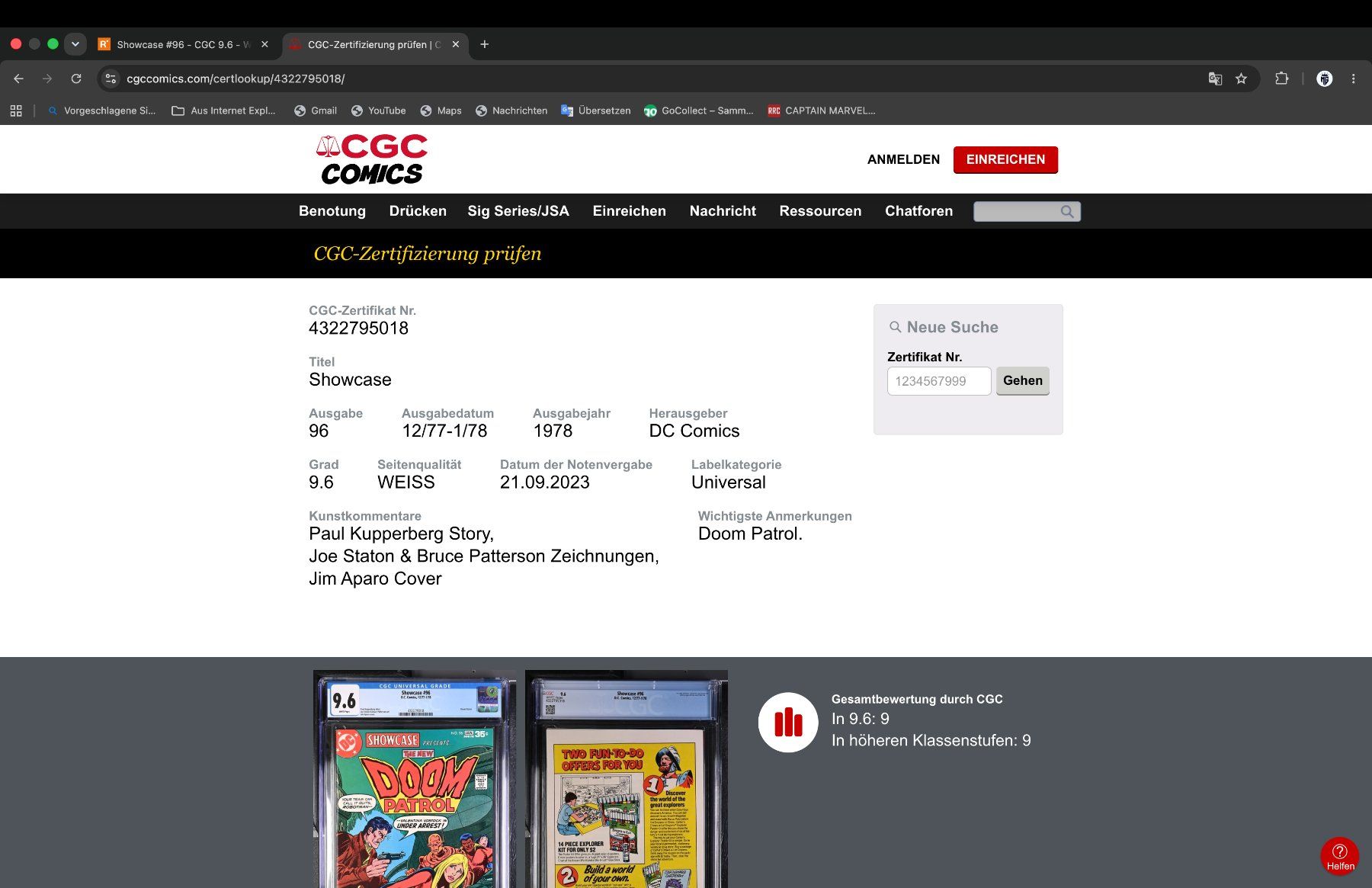Close the Showcase #96 tab
This screenshot has width=1372, height=888.
264,44
